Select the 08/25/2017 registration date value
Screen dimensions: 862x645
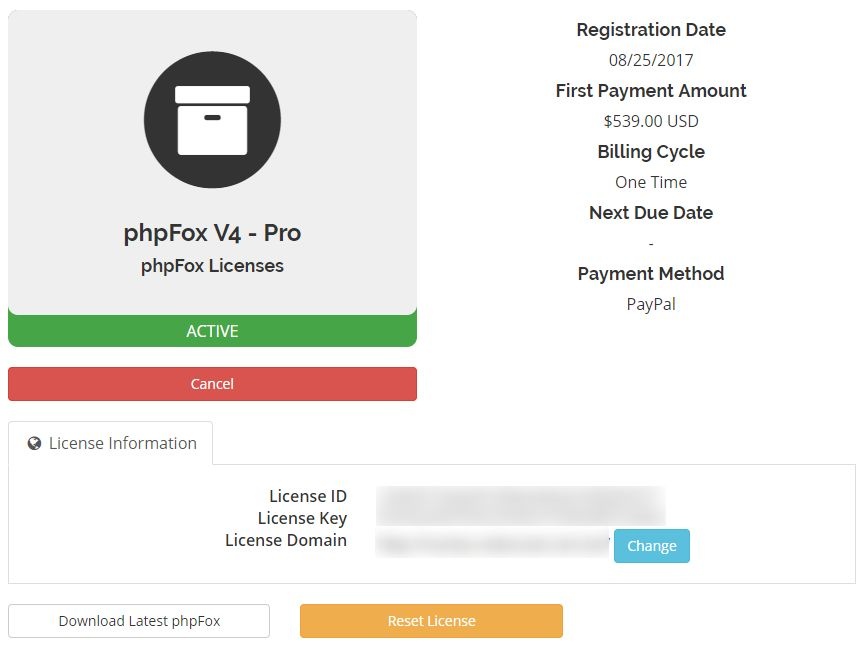[x=651, y=60]
